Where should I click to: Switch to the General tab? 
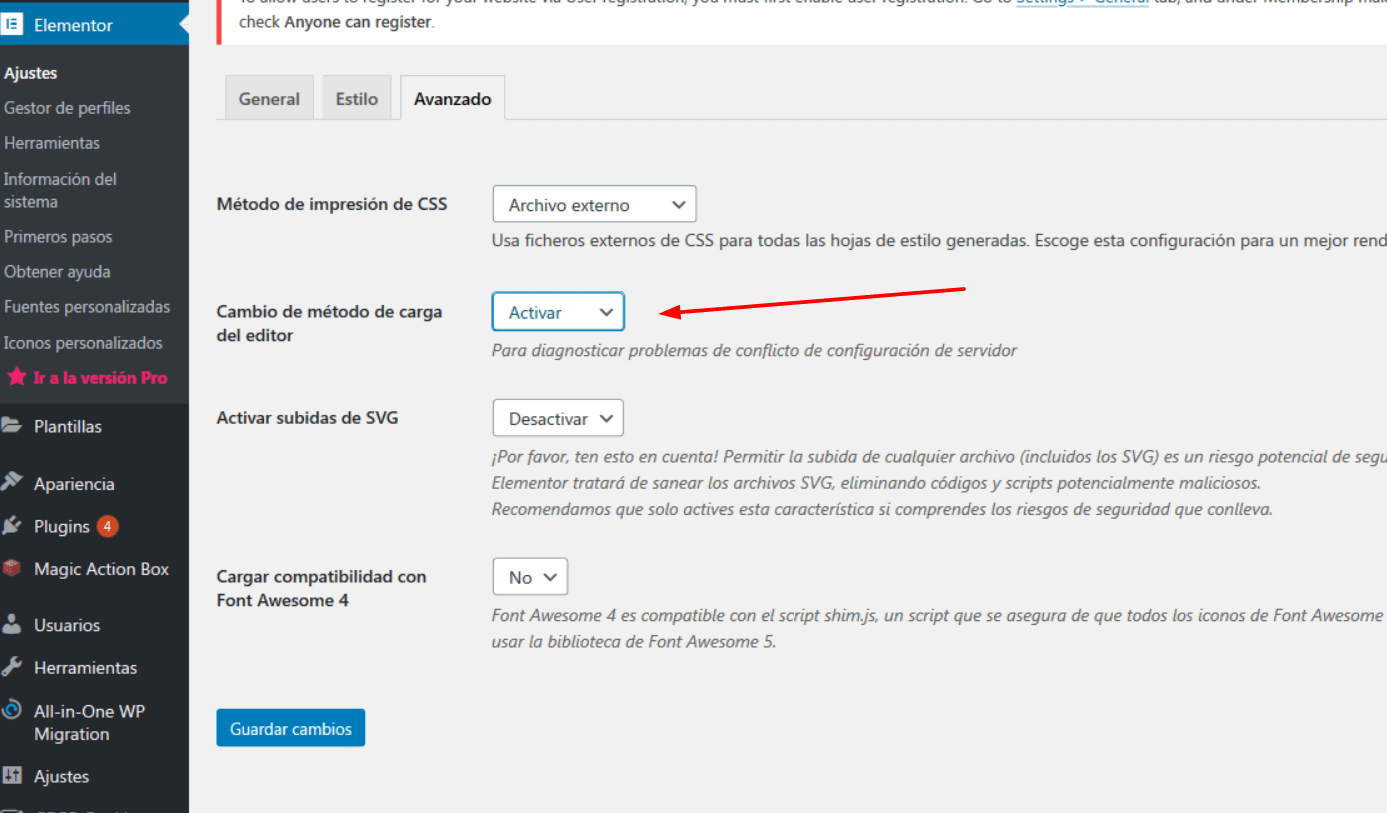[269, 98]
